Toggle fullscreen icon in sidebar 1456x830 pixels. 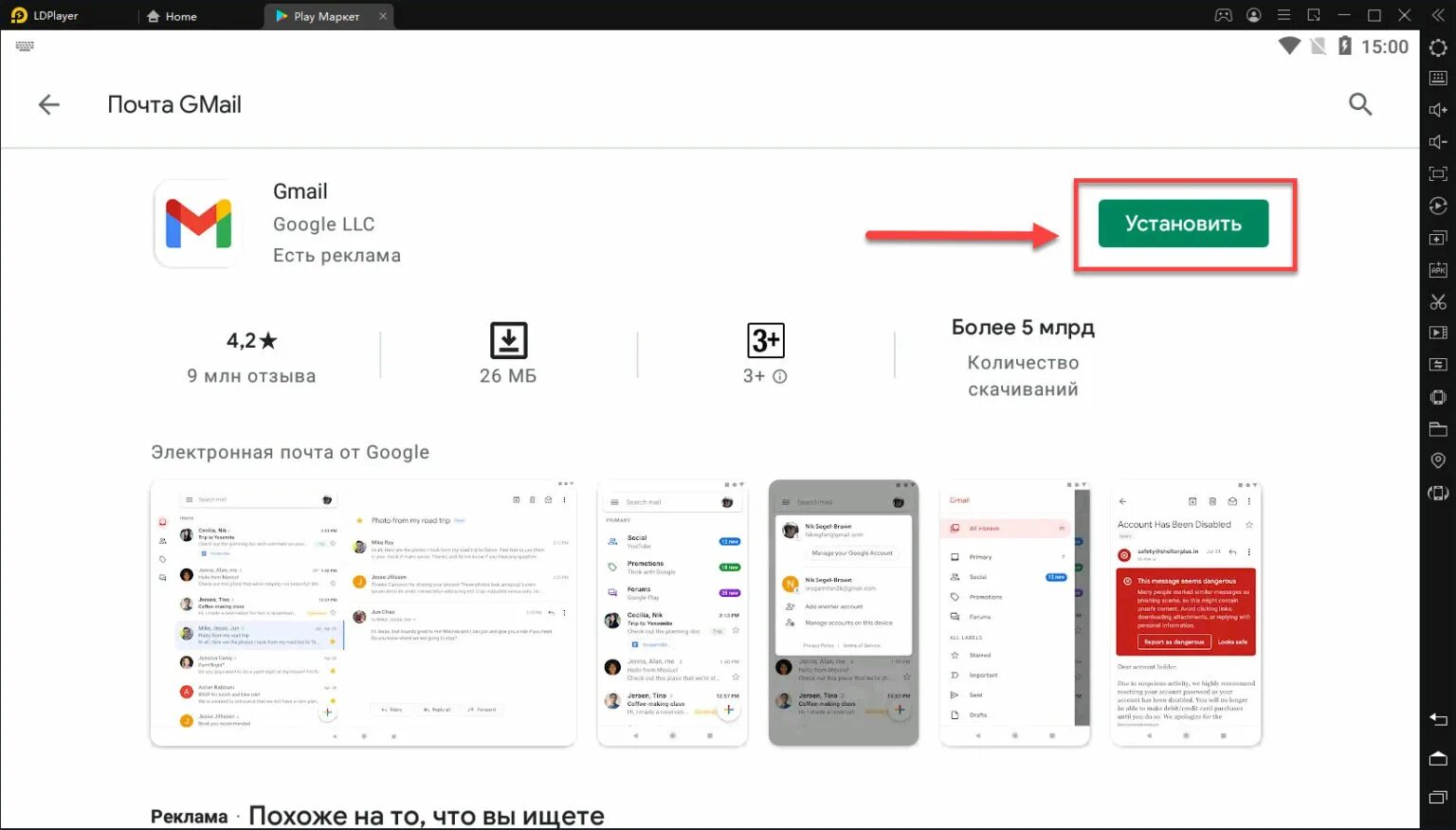point(1438,174)
